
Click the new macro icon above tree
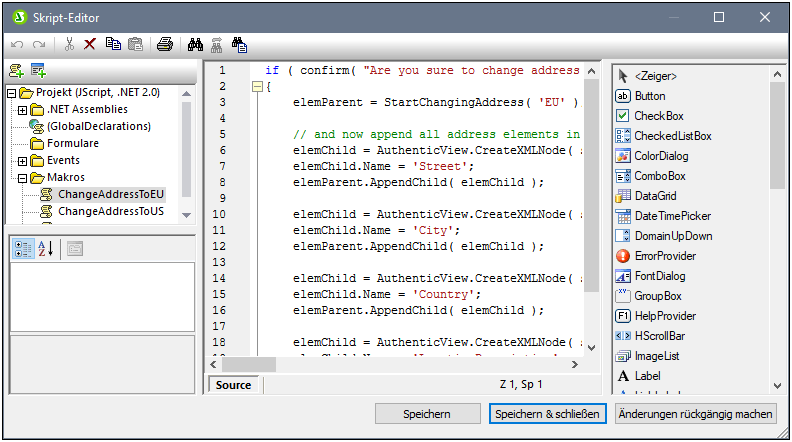point(17,70)
